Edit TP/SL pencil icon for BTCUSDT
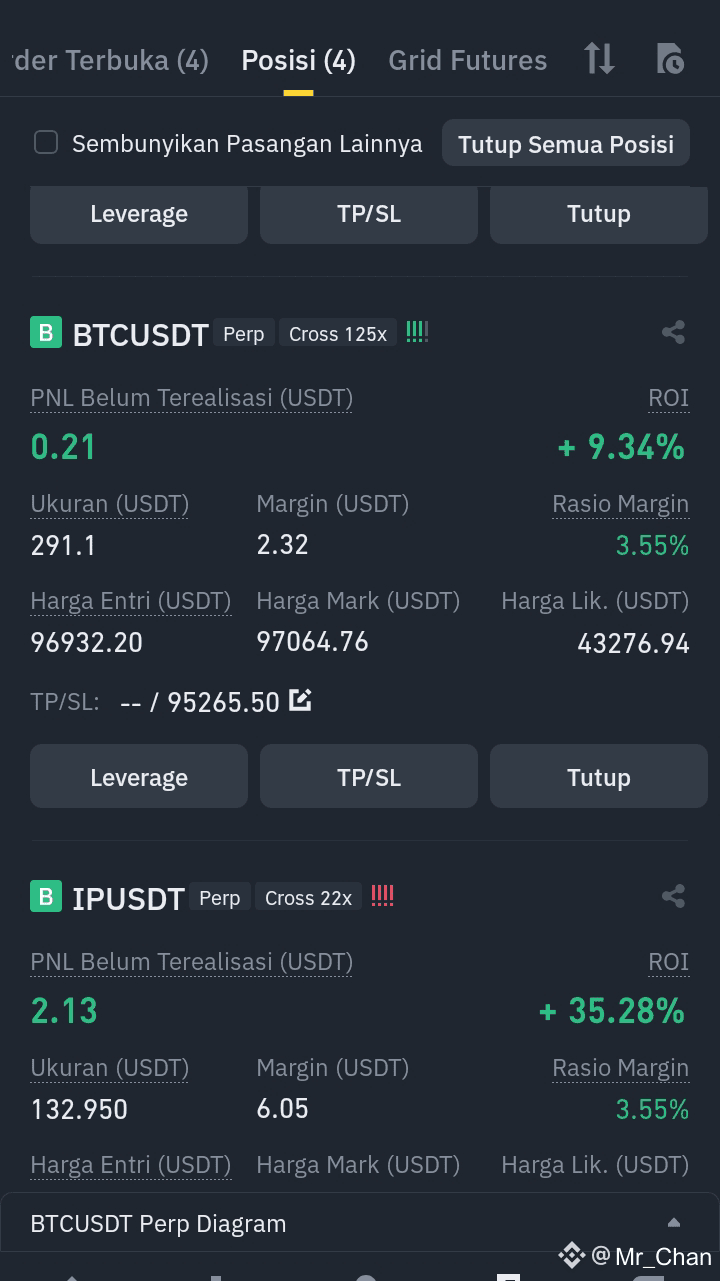Screen dimensions: 720x1281 (x=300, y=700)
